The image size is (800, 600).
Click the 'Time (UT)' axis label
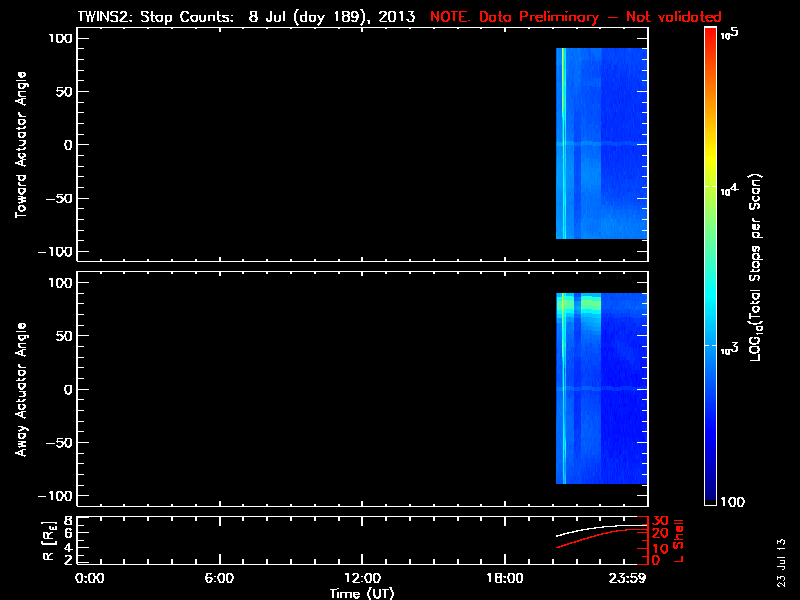364,593
